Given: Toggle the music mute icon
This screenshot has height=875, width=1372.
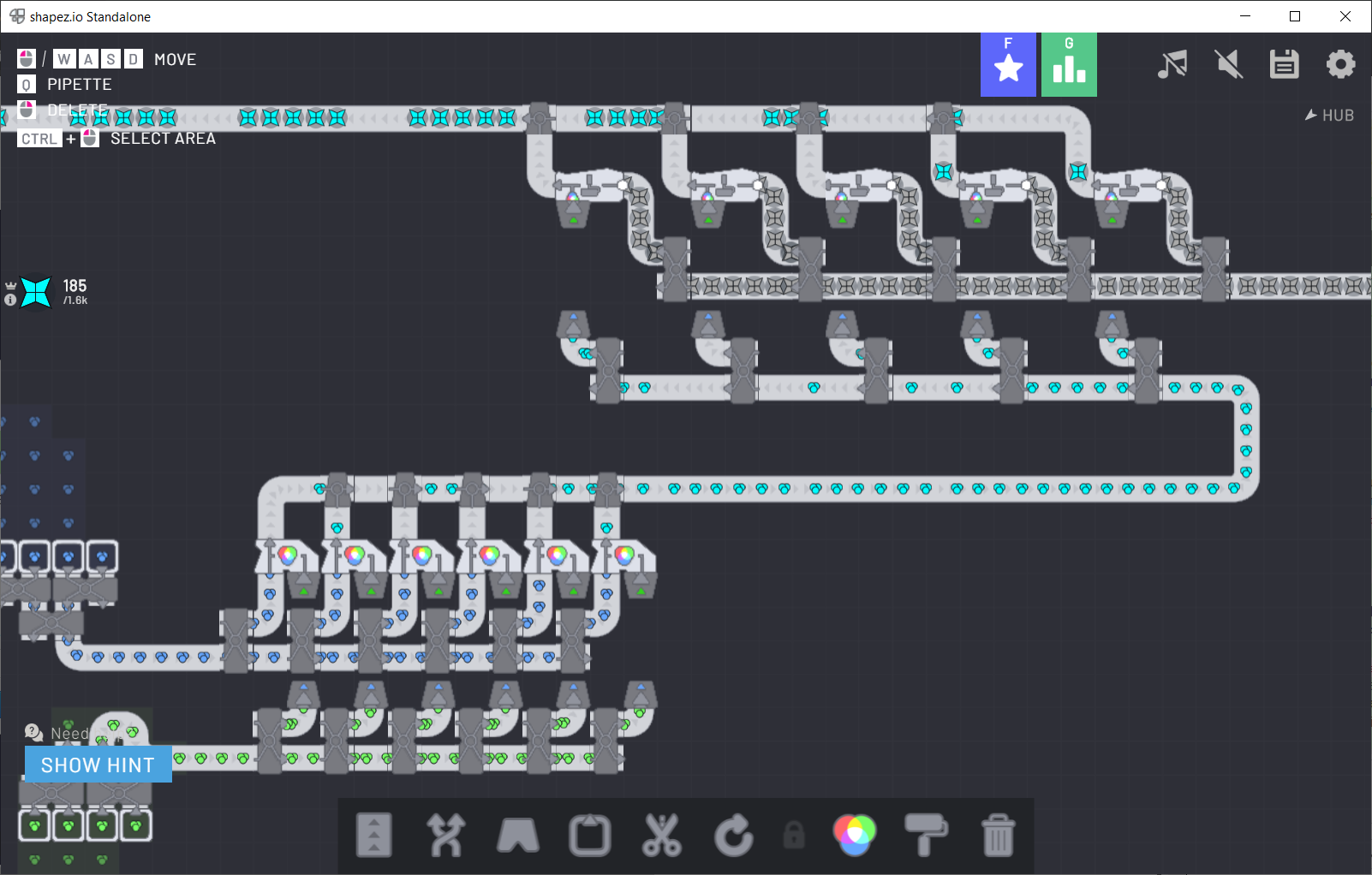Looking at the screenshot, I should pyautogui.click(x=1172, y=64).
